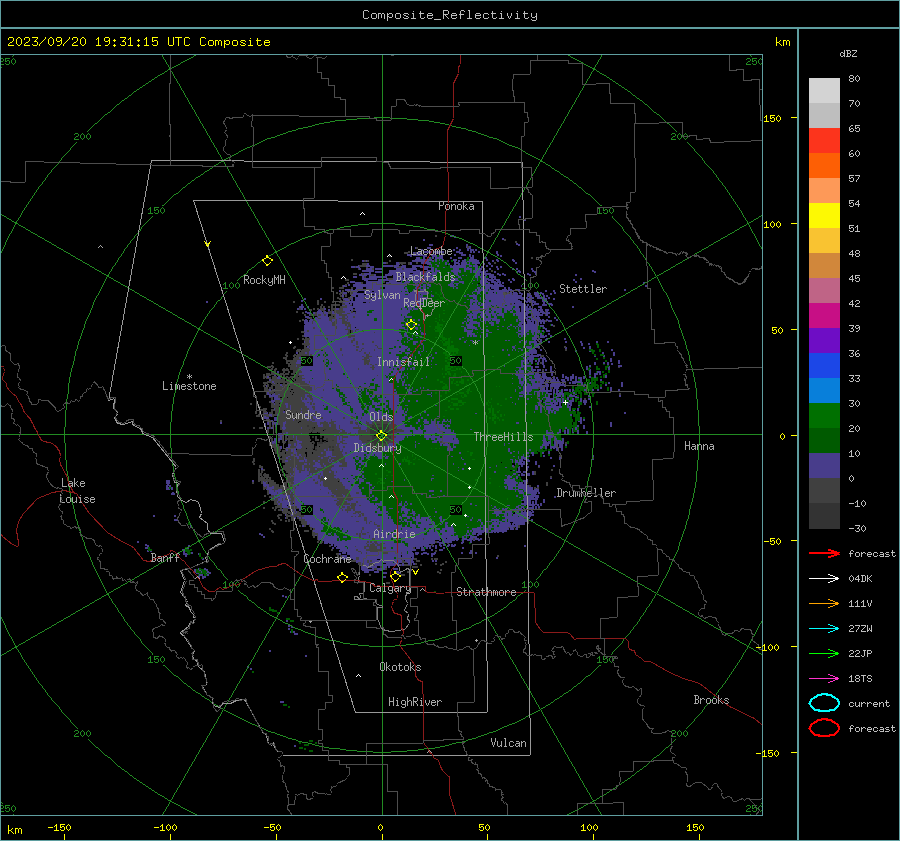Click the red forecast ellipse legend icon
The width and height of the screenshot is (900, 841).
[824, 728]
